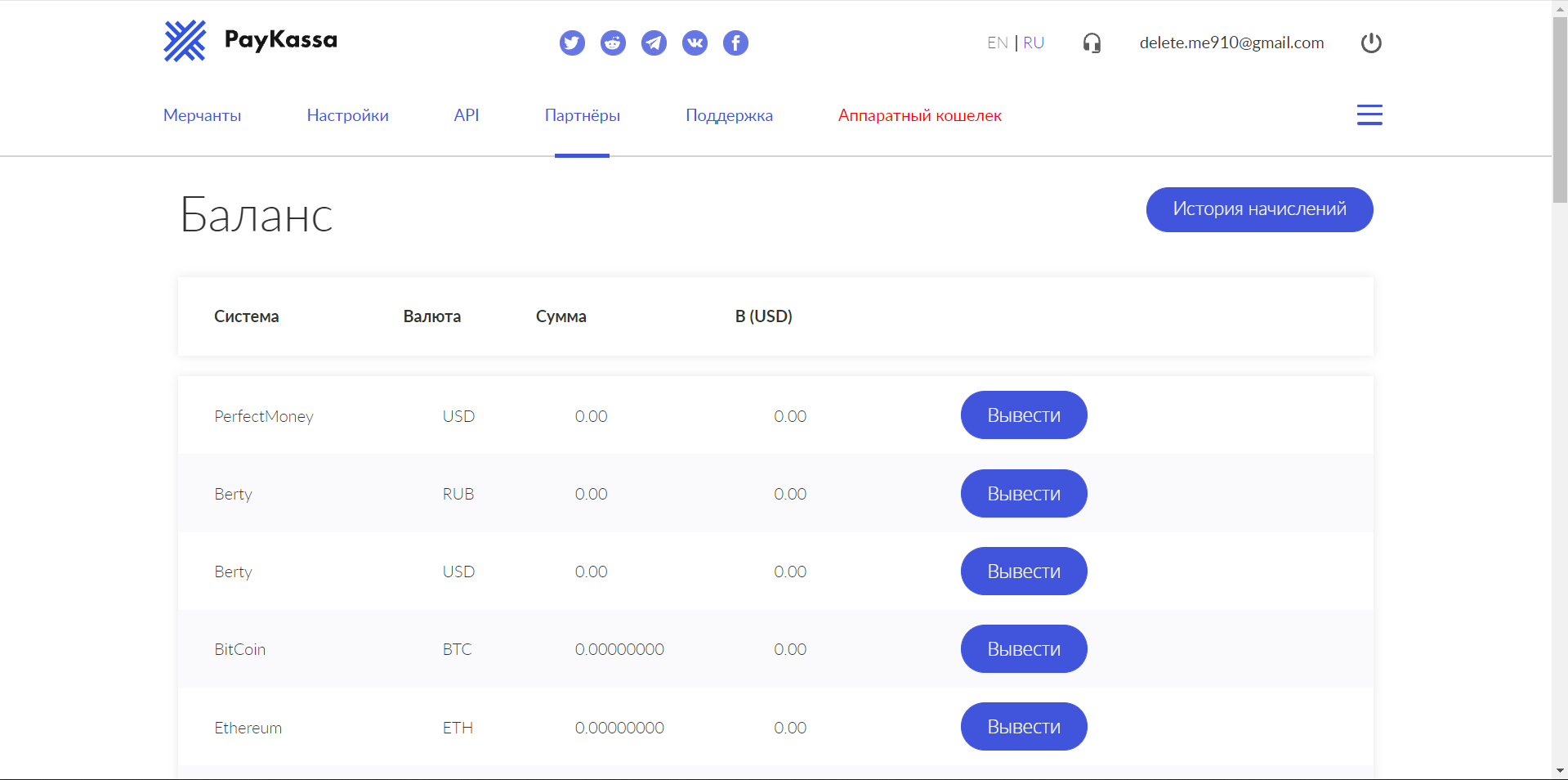
Task: Click the BTC currency cell
Action: 457,649
